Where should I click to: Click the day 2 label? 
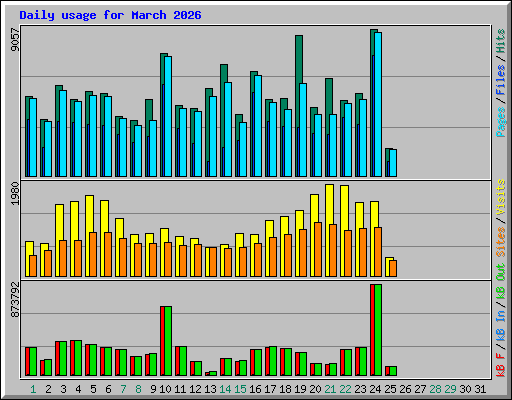(48, 389)
